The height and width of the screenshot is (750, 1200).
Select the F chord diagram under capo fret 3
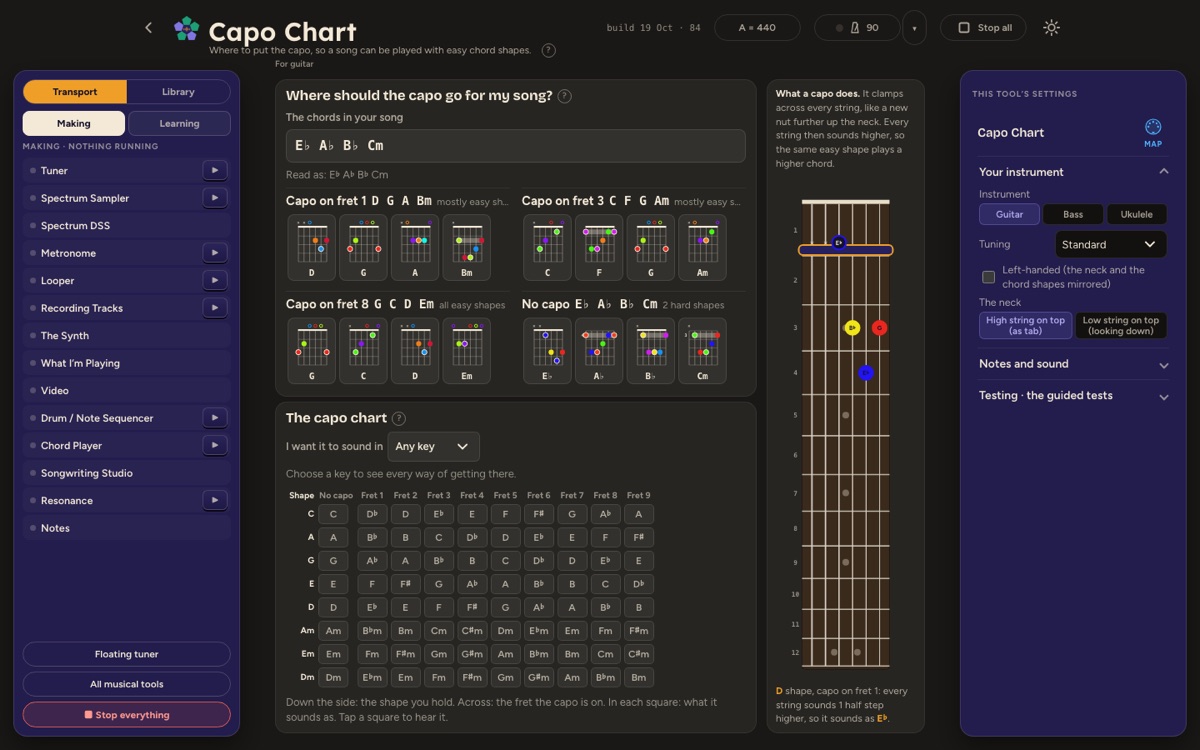[x=598, y=248]
